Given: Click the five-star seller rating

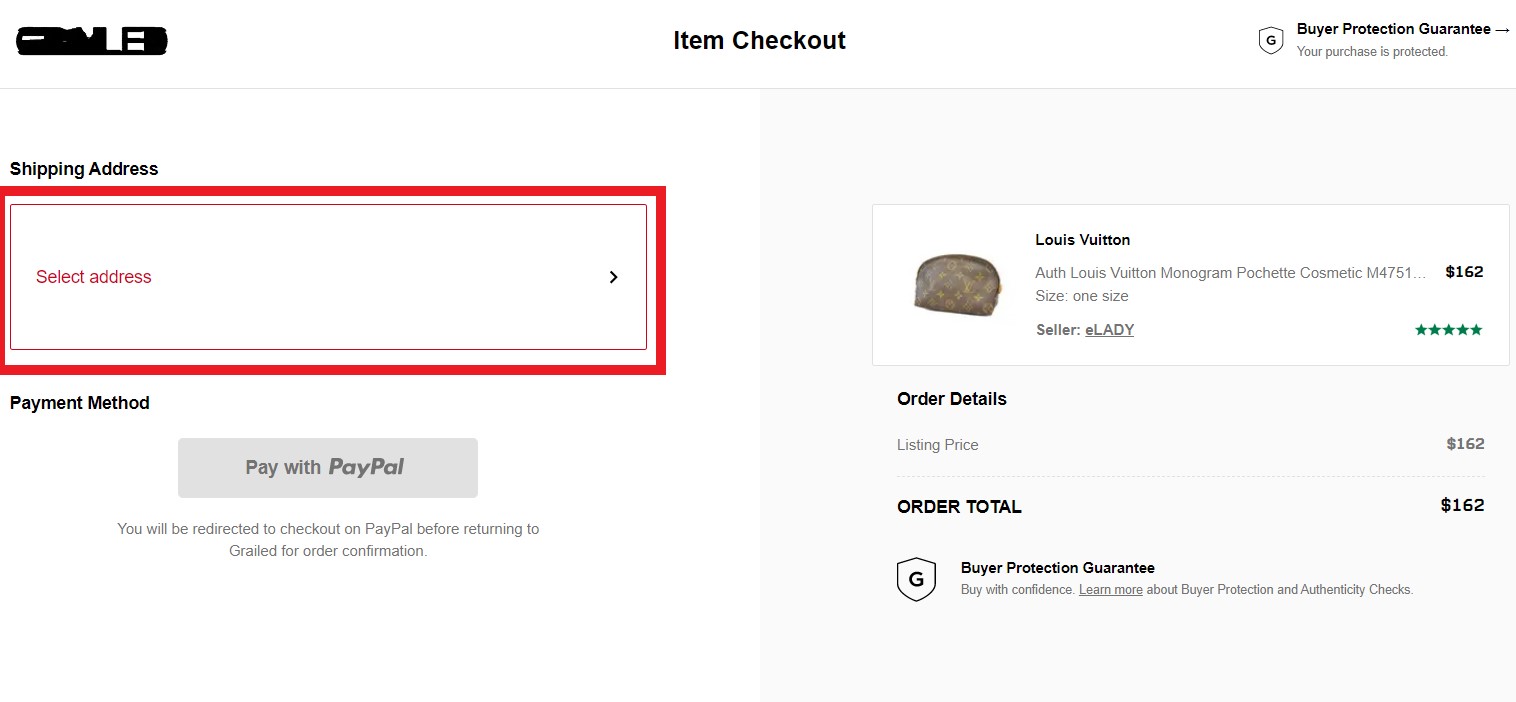Looking at the screenshot, I should [x=1448, y=328].
